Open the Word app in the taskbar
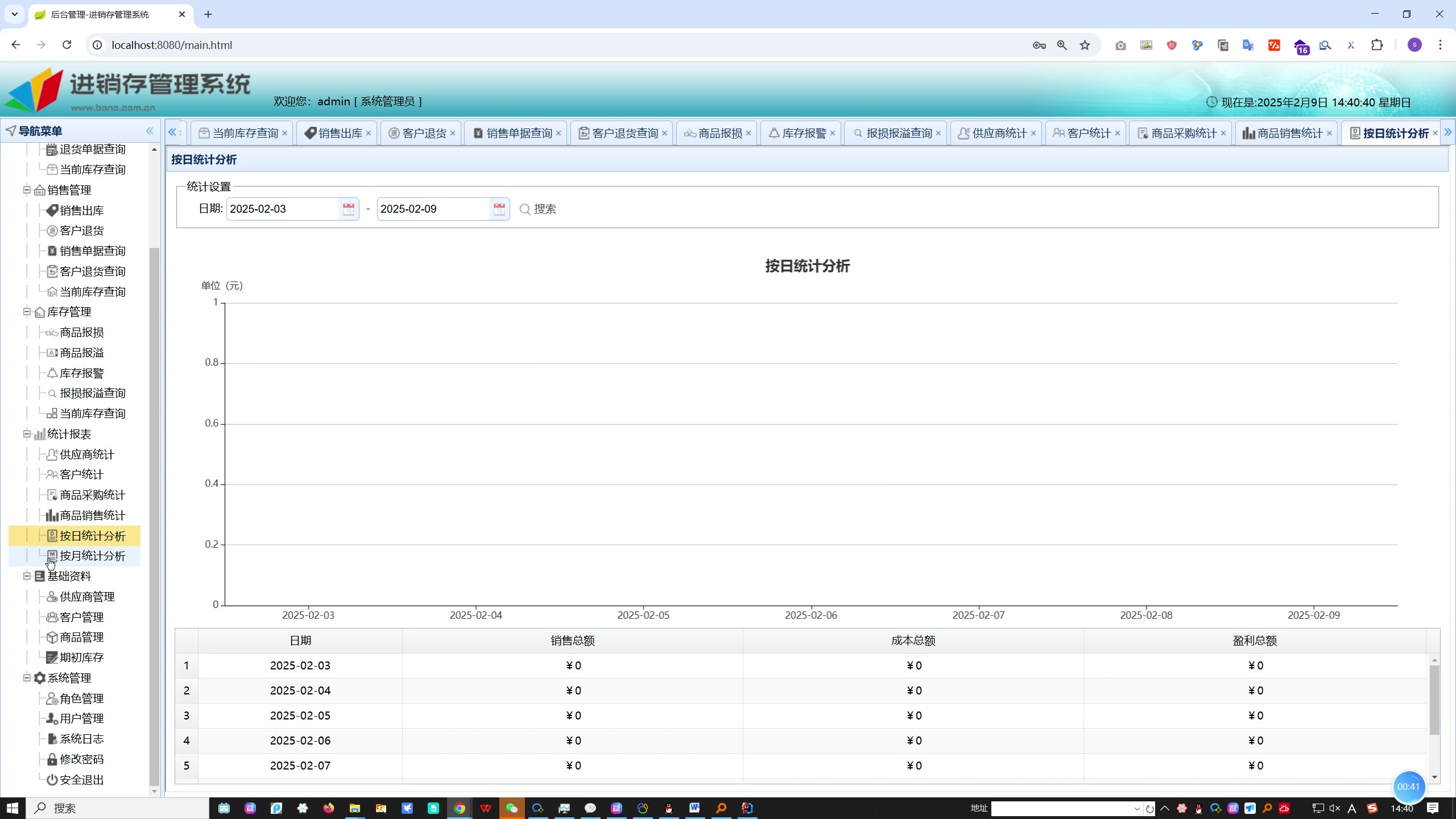 694,808
